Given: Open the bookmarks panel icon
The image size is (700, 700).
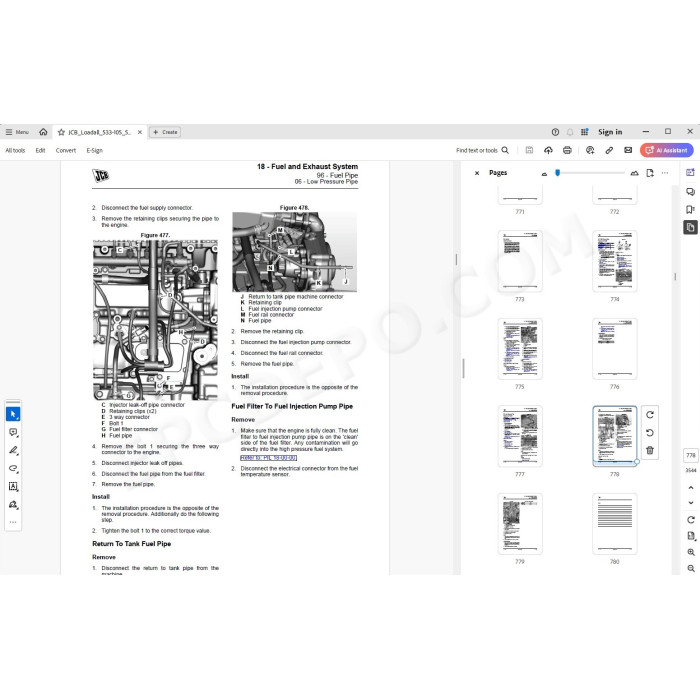Looking at the screenshot, I should (690, 209).
